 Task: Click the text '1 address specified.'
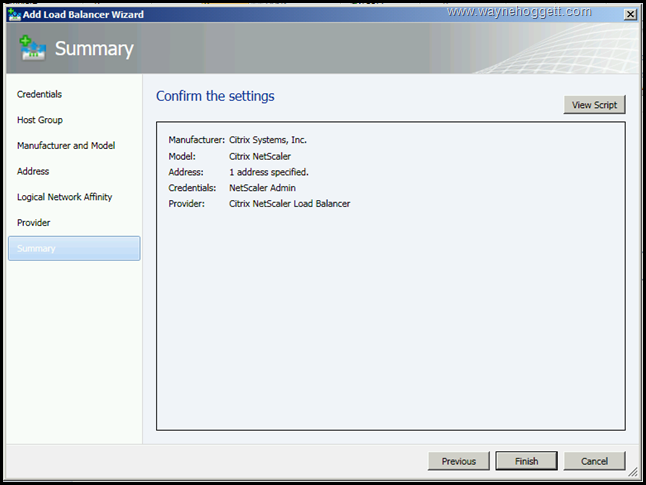(x=269, y=172)
